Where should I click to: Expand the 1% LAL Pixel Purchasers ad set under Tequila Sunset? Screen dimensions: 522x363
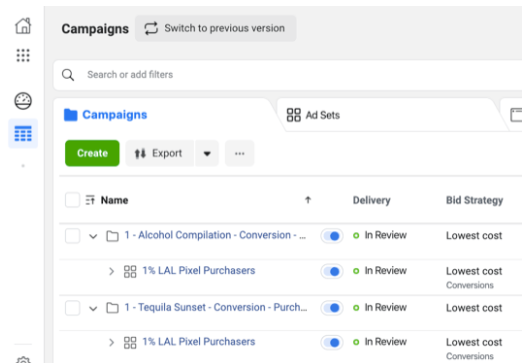pyautogui.click(x=111, y=342)
